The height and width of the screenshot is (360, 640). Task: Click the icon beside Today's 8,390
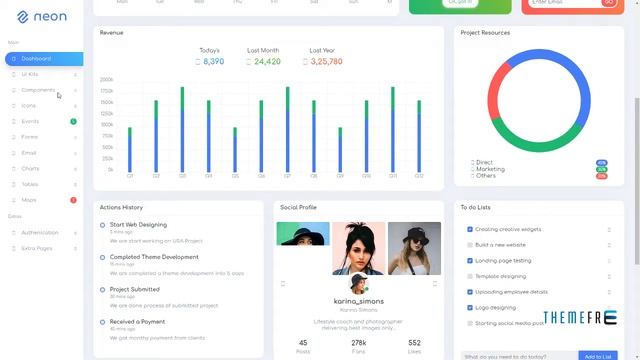pos(198,62)
